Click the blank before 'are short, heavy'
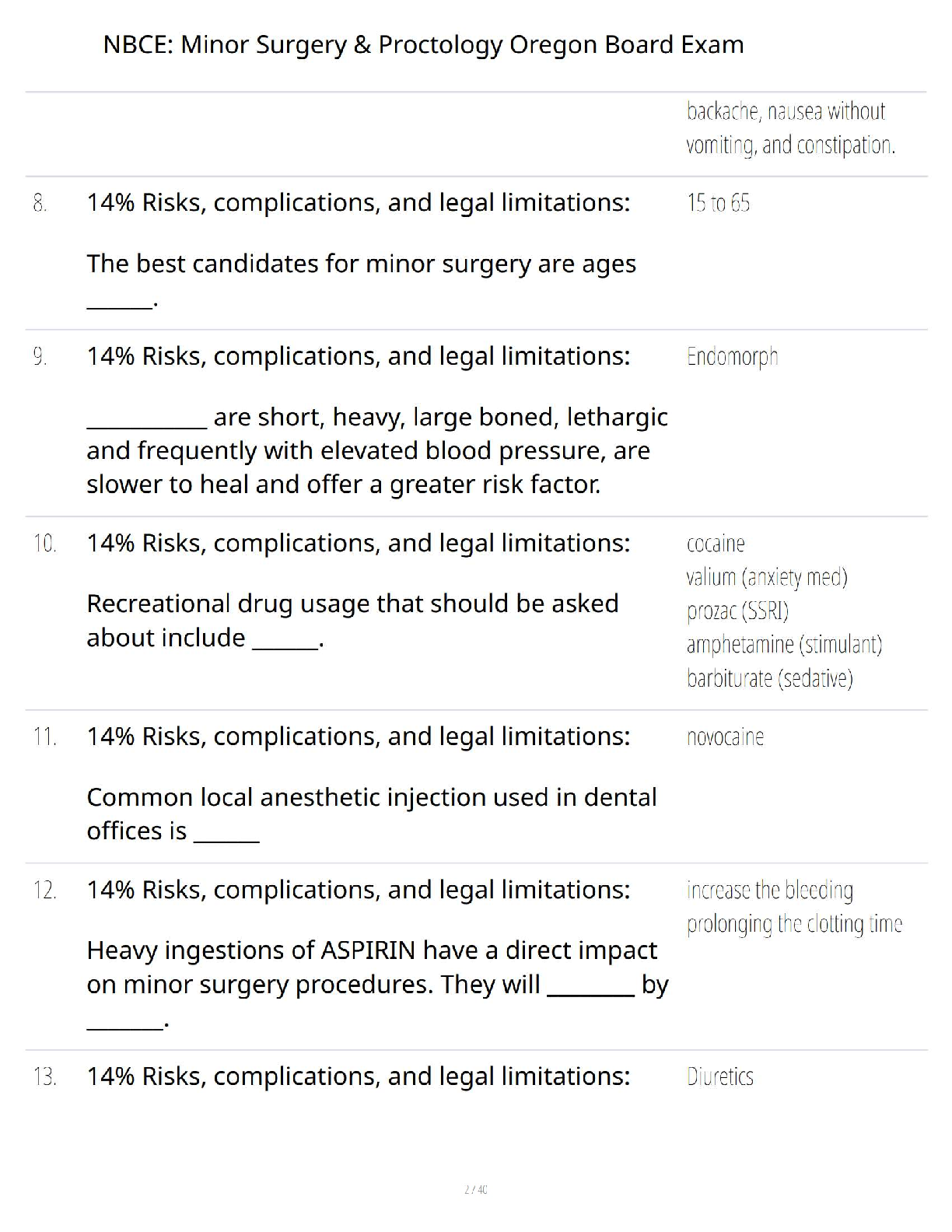 [147, 420]
